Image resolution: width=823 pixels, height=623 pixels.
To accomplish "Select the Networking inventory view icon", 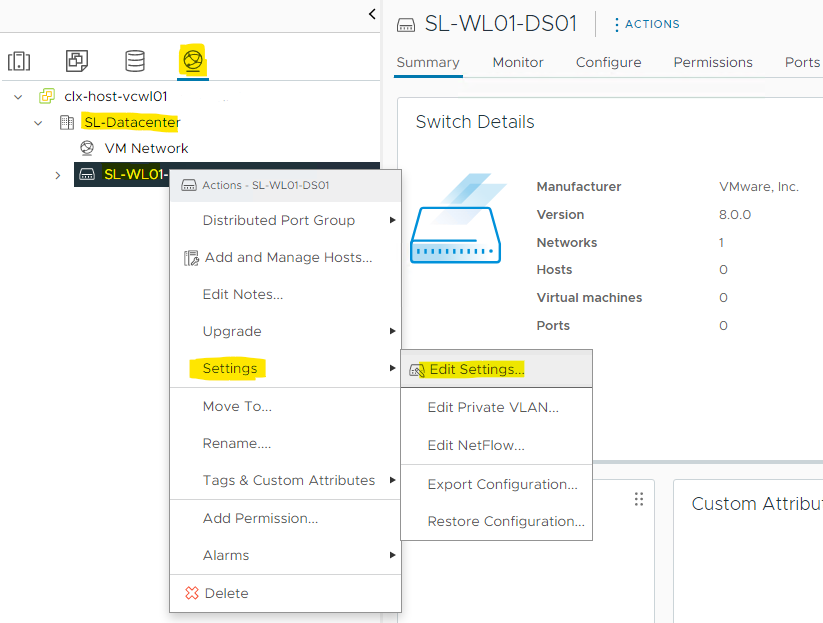I will pos(192,61).
